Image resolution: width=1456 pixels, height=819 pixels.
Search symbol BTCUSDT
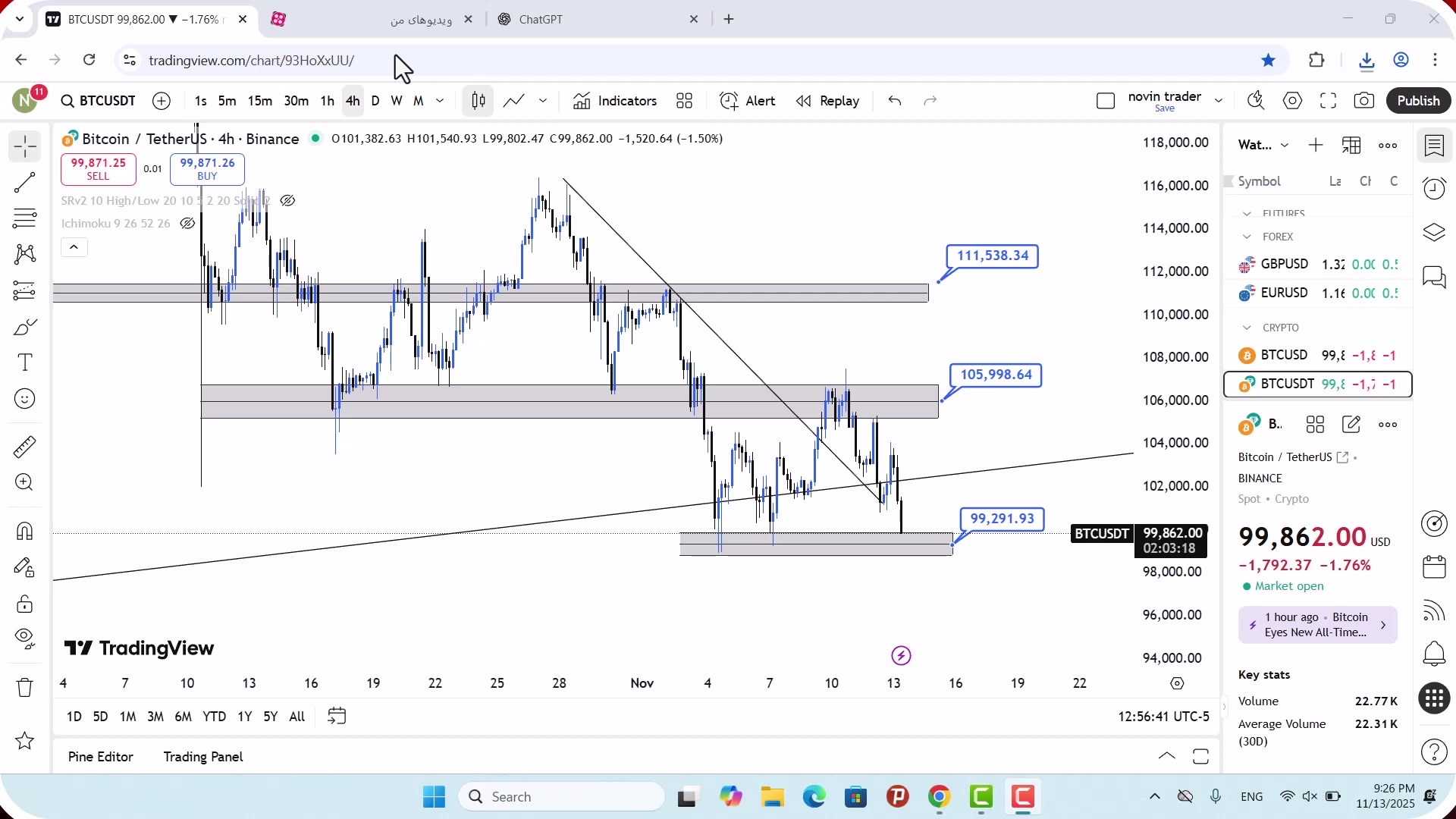[x=99, y=101]
